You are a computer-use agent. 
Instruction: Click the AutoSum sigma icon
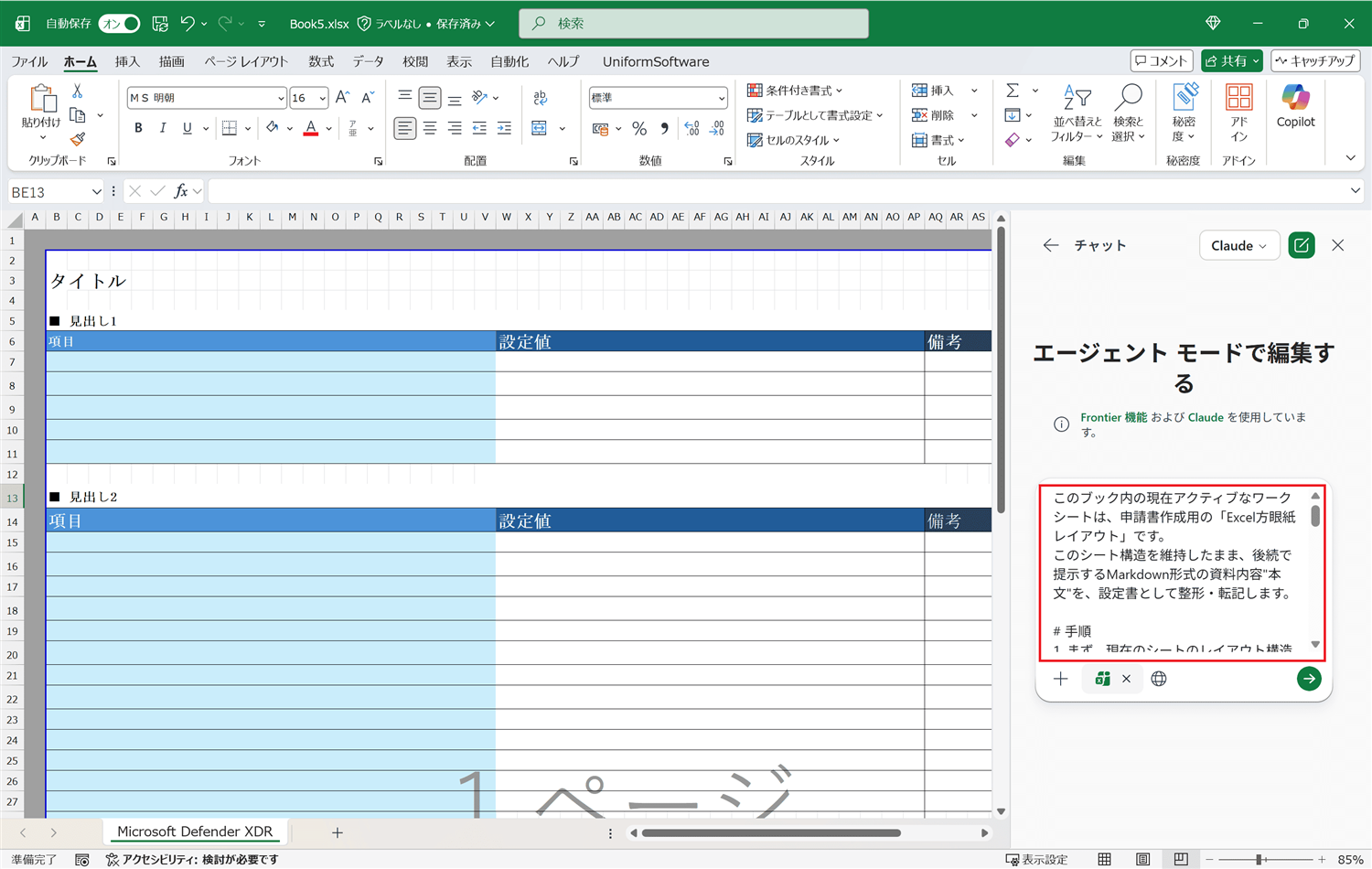(x=1013, y=91)
